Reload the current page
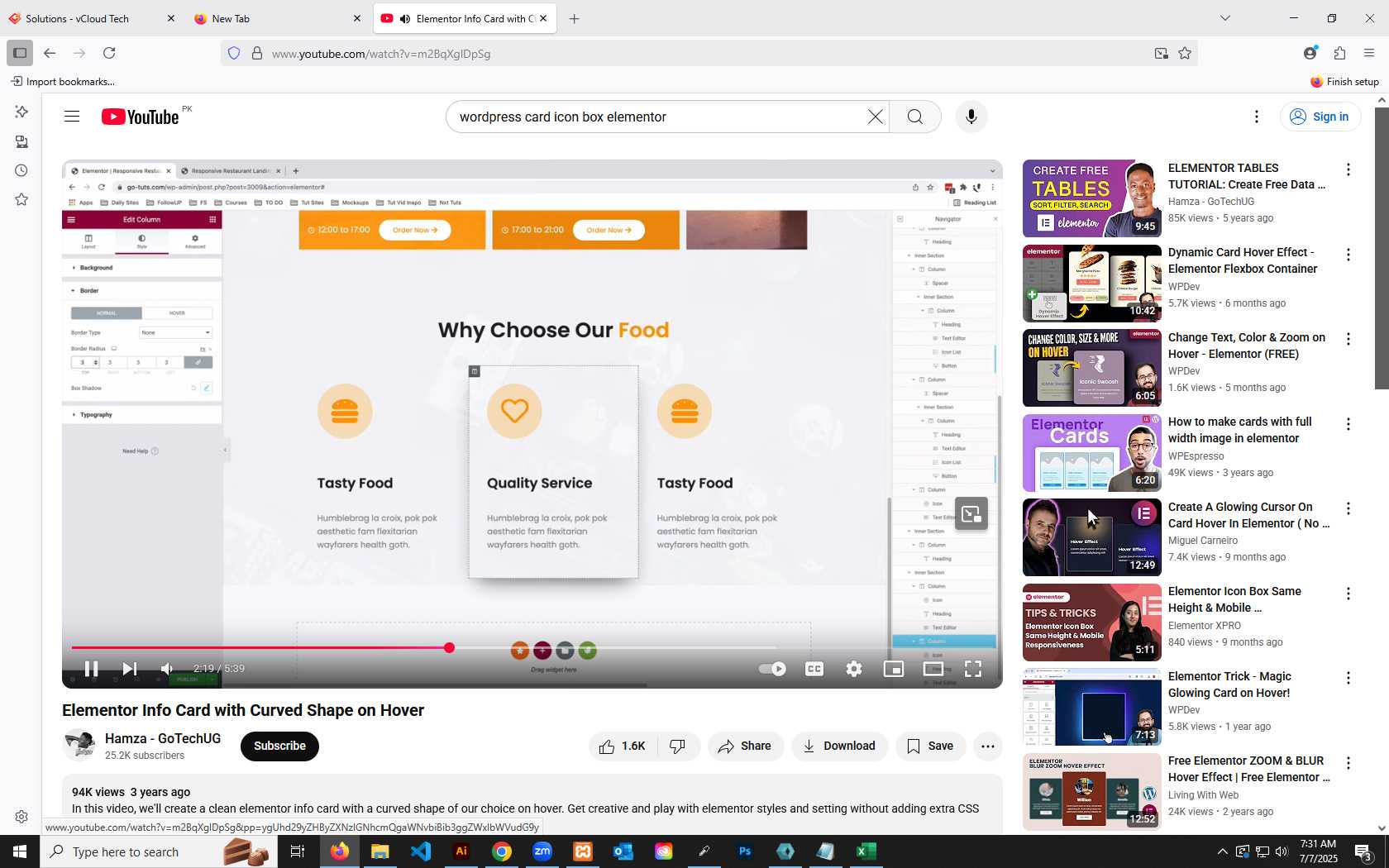Image resolution: width=1389 pixels, height=868 pixels. pos(109,53)
